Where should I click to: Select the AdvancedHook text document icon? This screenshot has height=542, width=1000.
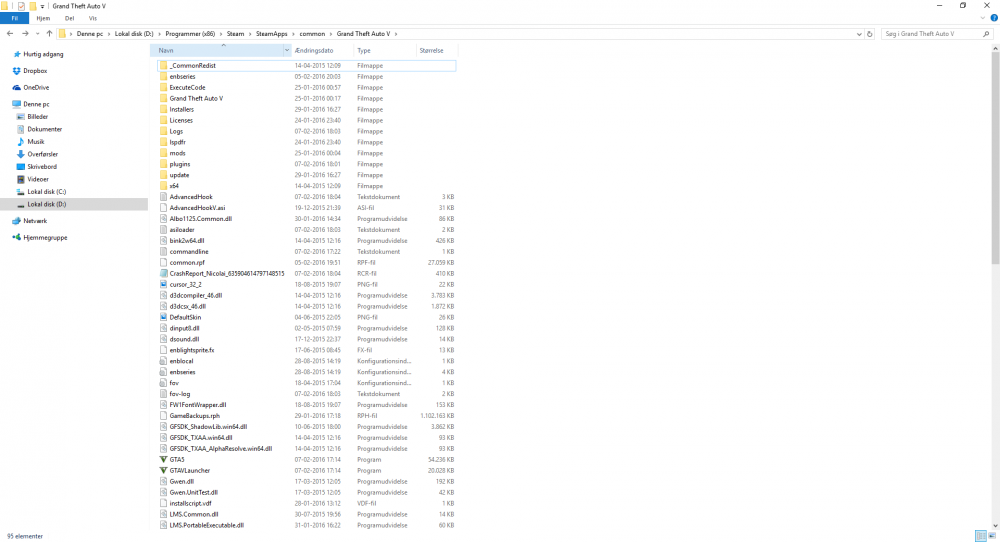[163, 197]
